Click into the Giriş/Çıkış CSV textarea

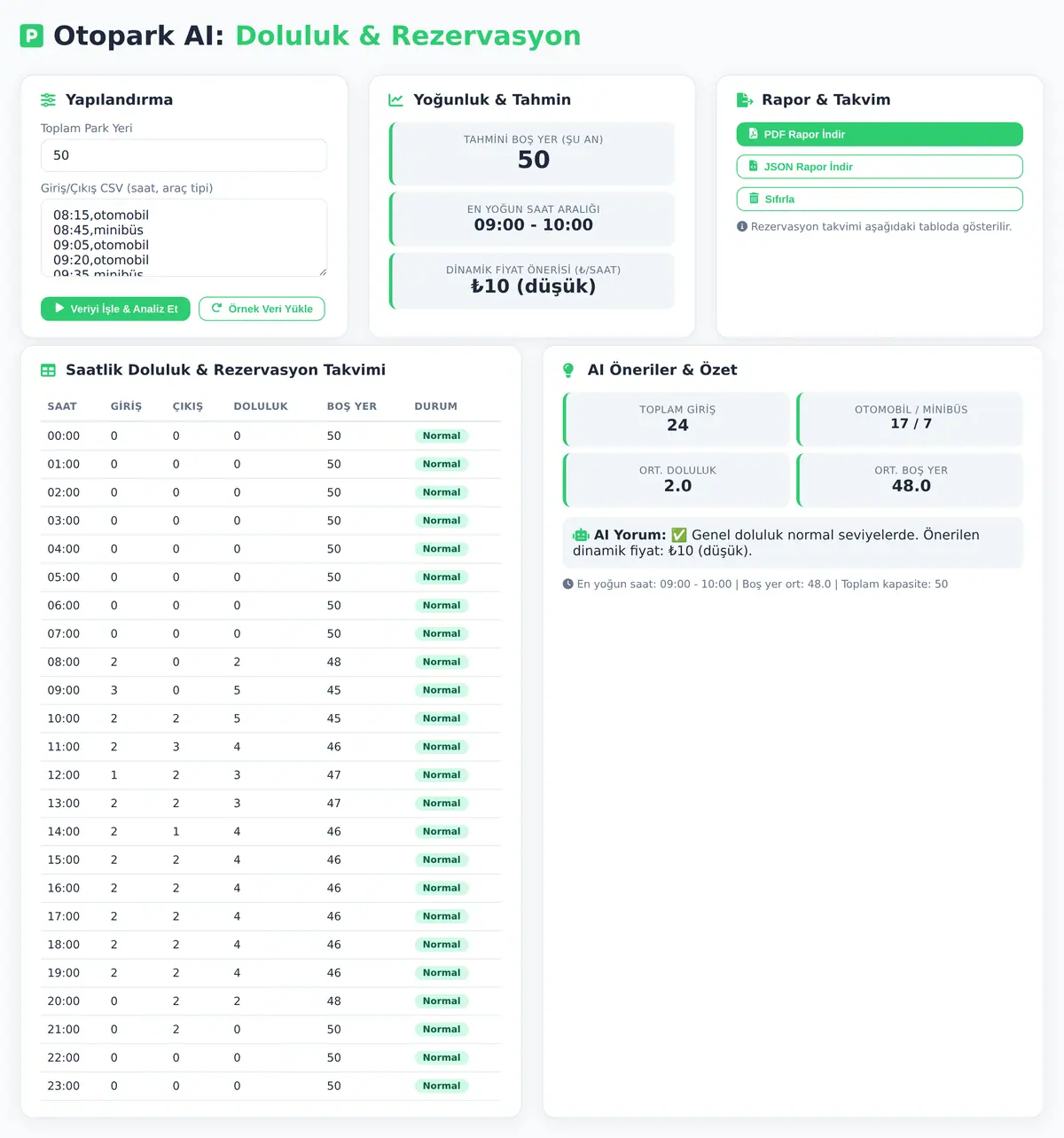pyautogui.click(x=184, y=238)
